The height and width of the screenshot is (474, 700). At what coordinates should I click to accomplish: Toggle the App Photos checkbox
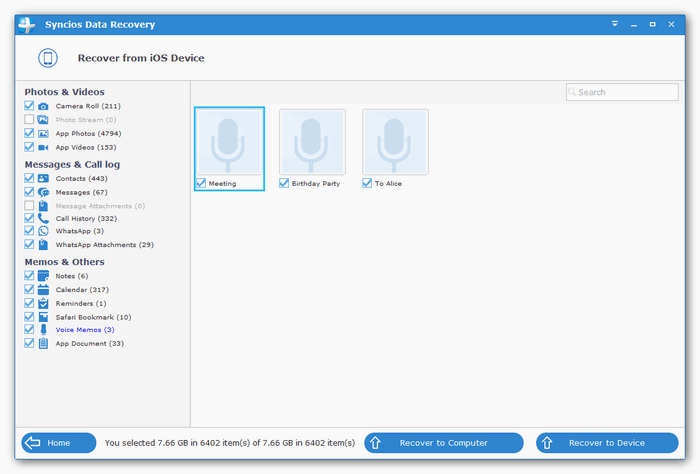[30, 133]
